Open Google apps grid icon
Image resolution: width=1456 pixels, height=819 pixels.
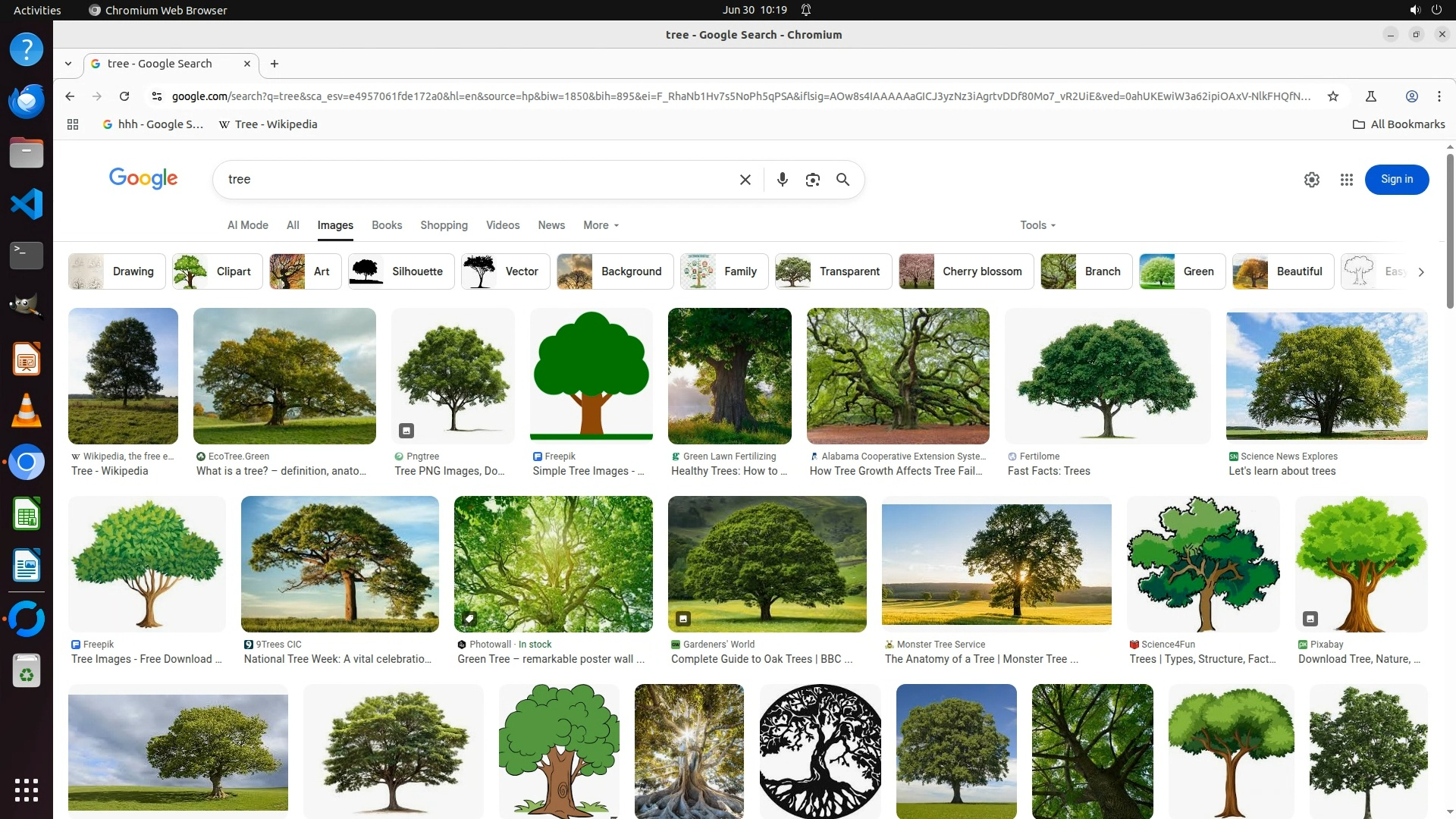click(x=1346, y=180)
